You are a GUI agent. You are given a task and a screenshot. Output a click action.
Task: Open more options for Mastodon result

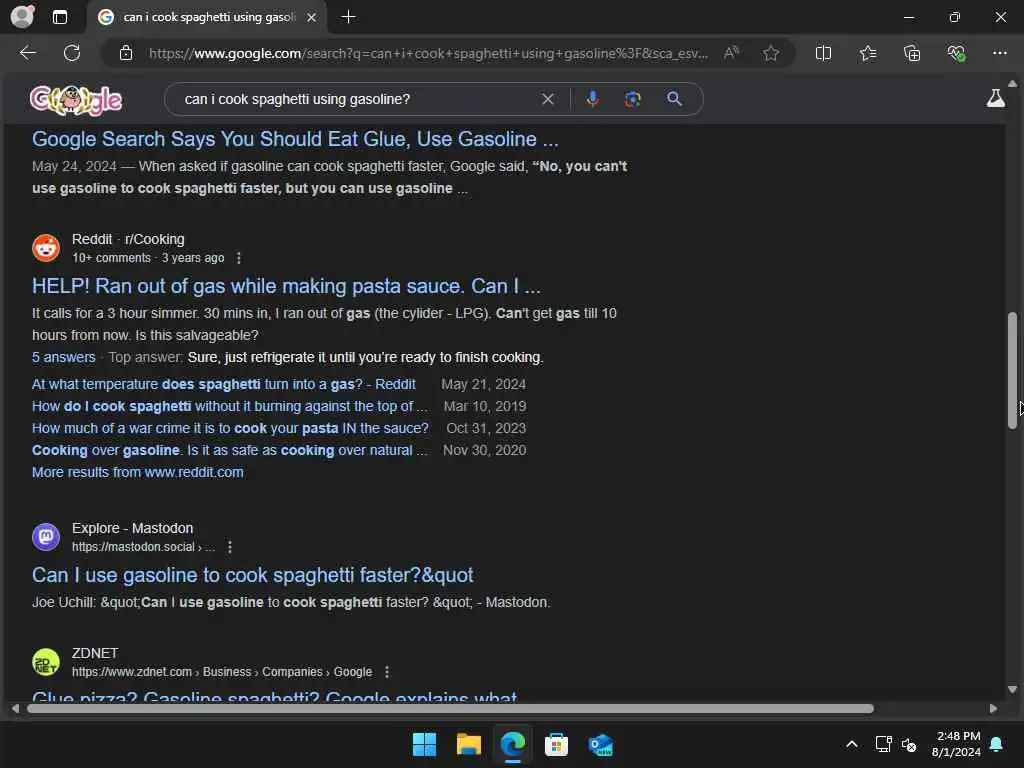pos(230,547)
